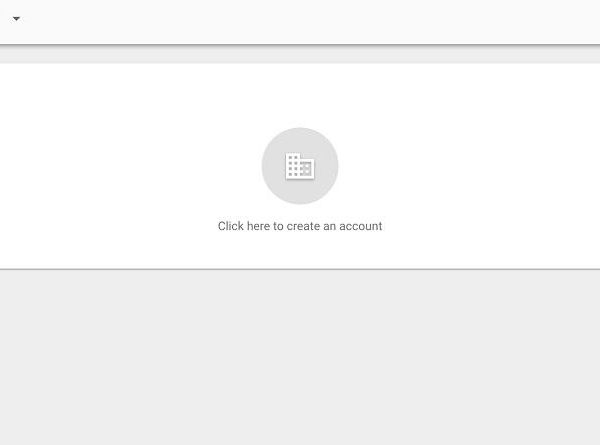Click the 'Click here to create an account' text

[300, 226]
